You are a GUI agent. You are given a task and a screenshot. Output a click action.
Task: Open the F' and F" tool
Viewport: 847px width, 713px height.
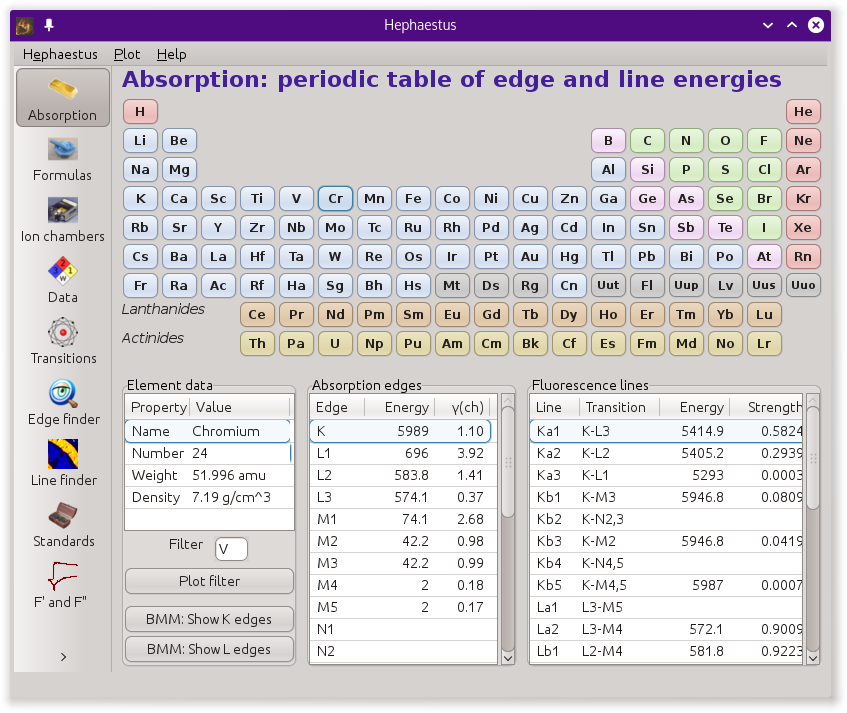click(x=63, y=586)
